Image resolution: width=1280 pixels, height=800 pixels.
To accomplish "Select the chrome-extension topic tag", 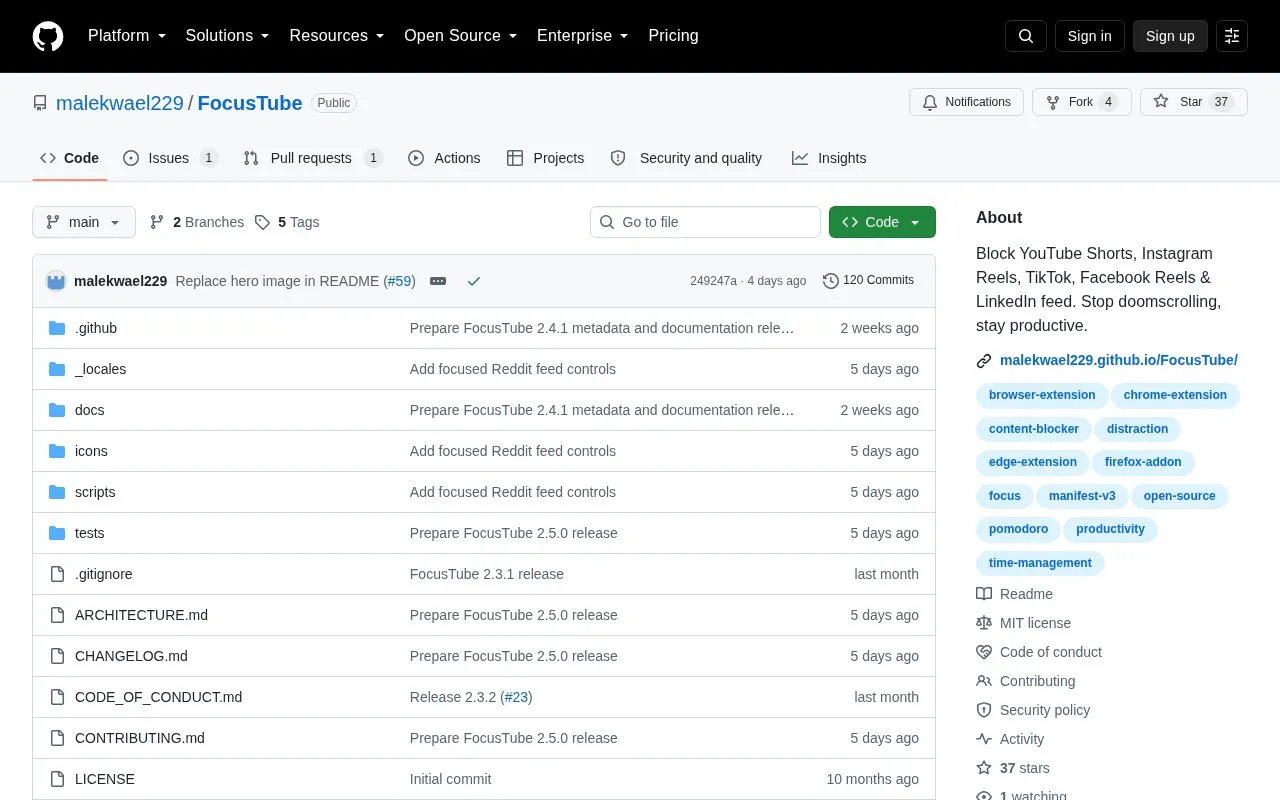I will [x=1175, y=395].
